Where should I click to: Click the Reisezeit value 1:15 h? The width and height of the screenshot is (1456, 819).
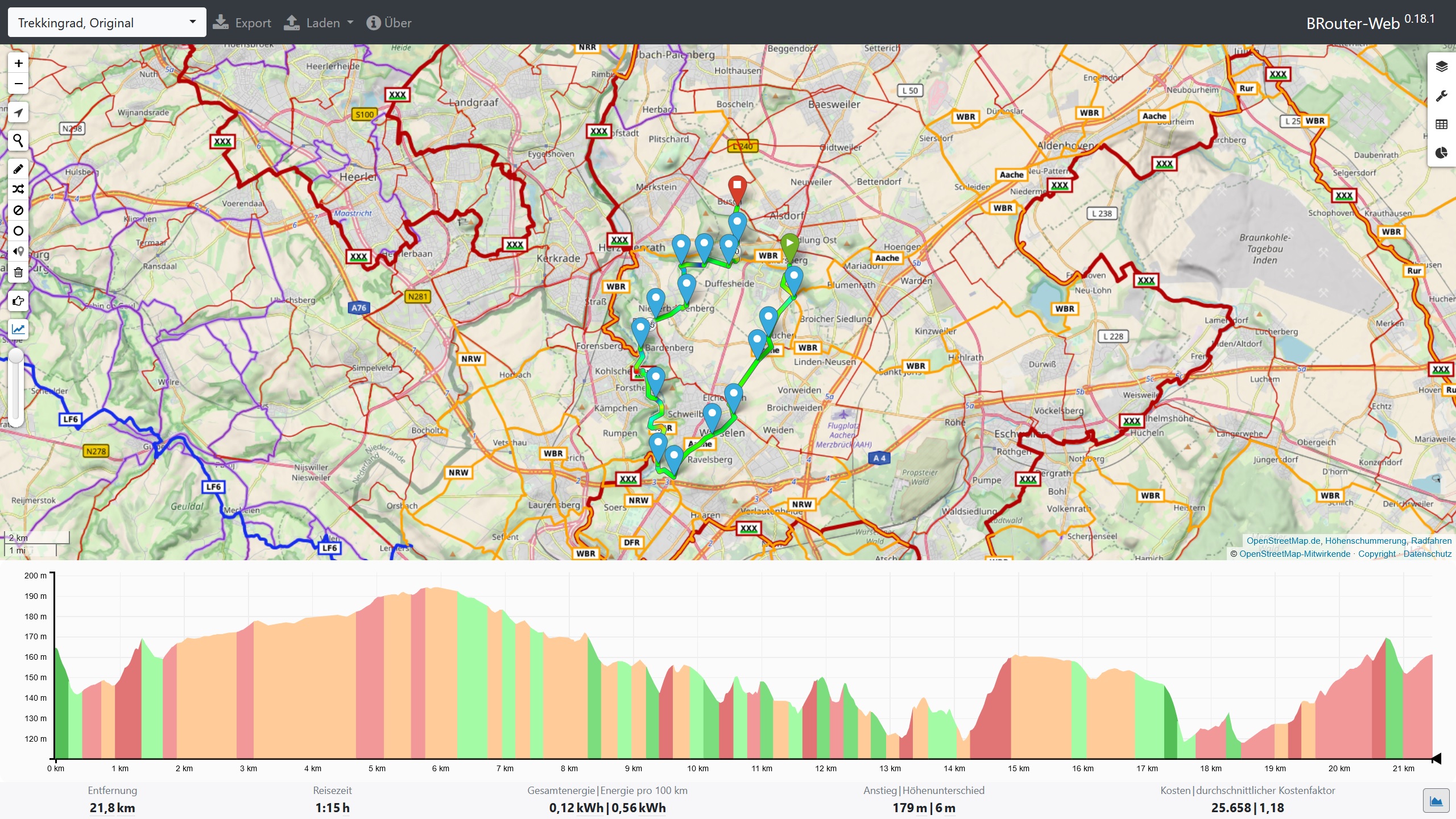(333, 808)
